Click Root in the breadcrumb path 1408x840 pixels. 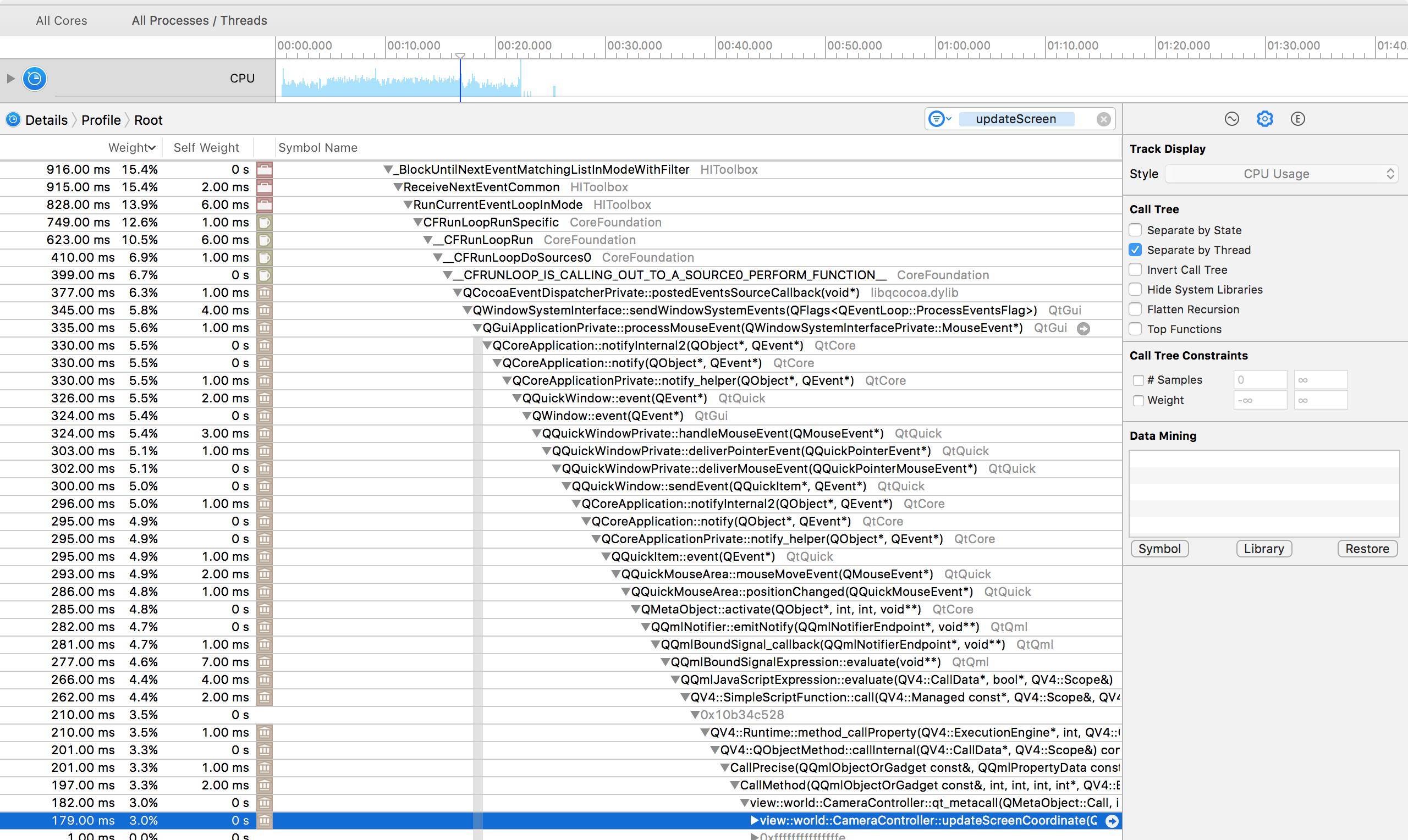(x=148, y=120)
